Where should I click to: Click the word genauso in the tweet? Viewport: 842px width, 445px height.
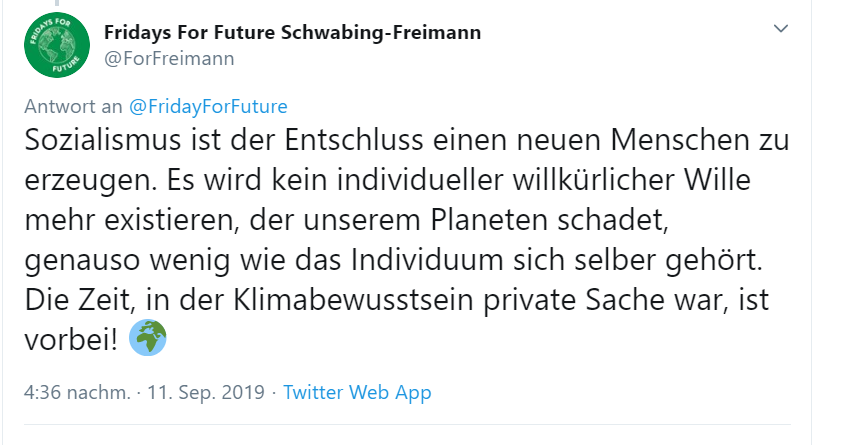click(x=82, y=262)
